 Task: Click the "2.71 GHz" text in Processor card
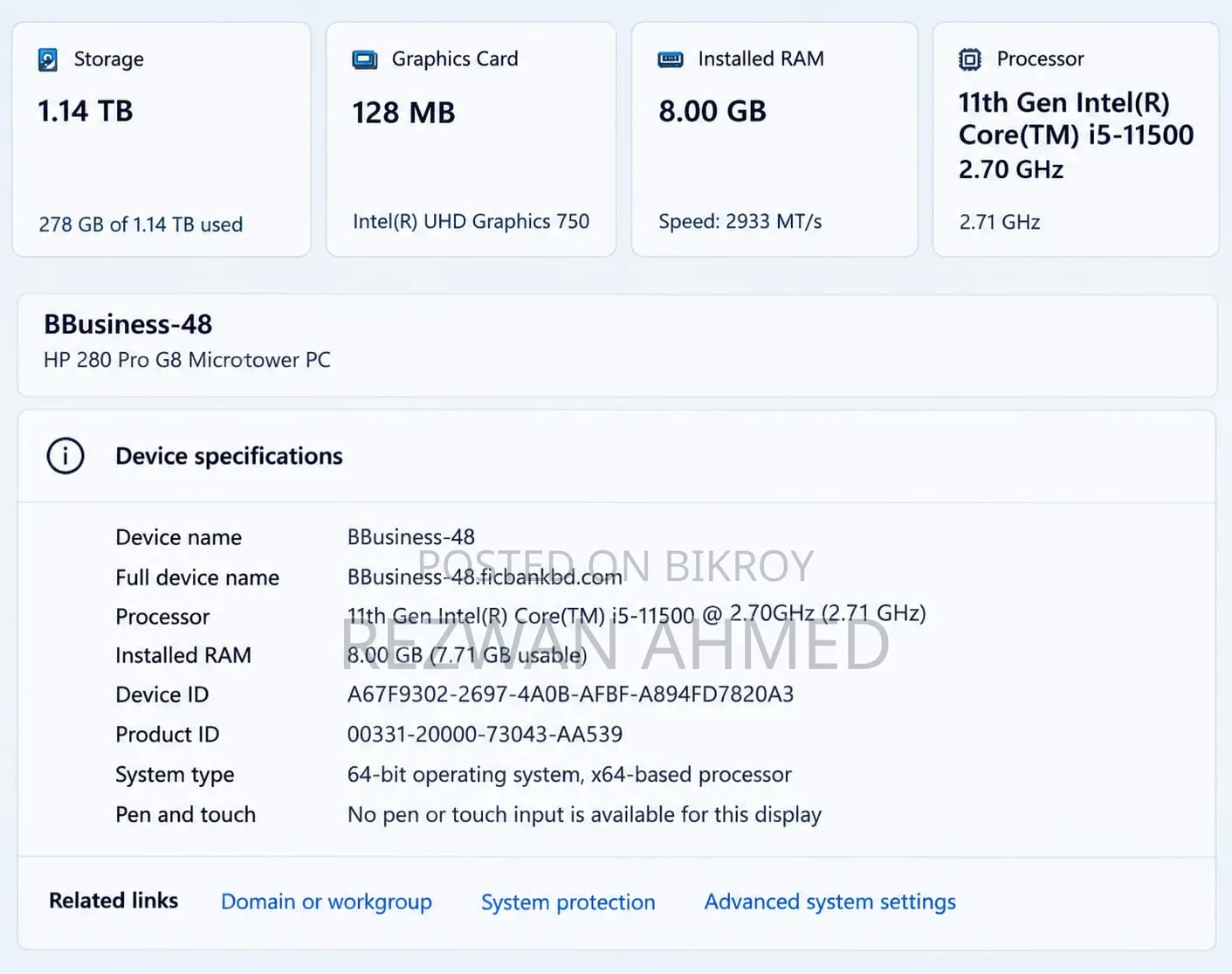click(1000, 222)
